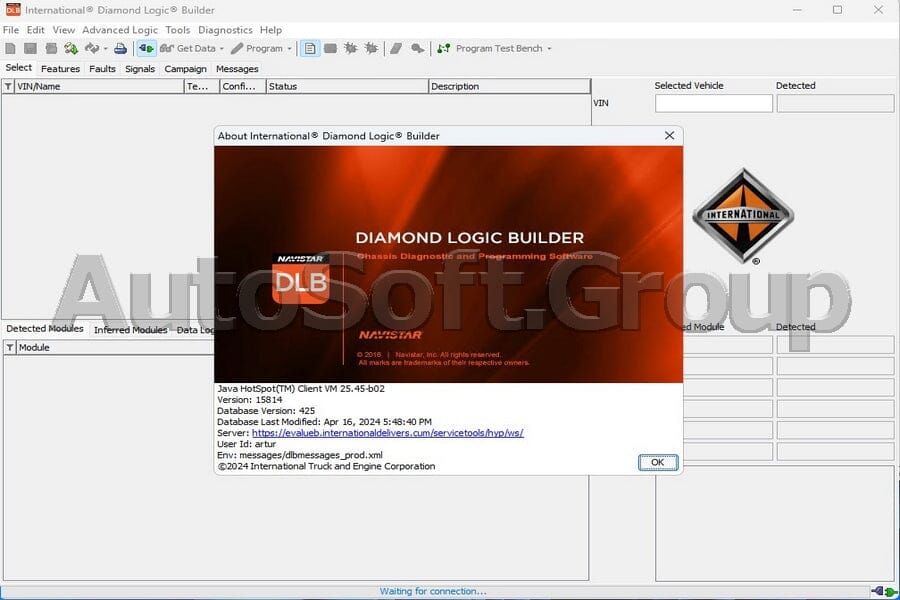Screen dimensions: 900x600
Task: Click the Program Test Bench connector icon
Action: tap(442, 48)
